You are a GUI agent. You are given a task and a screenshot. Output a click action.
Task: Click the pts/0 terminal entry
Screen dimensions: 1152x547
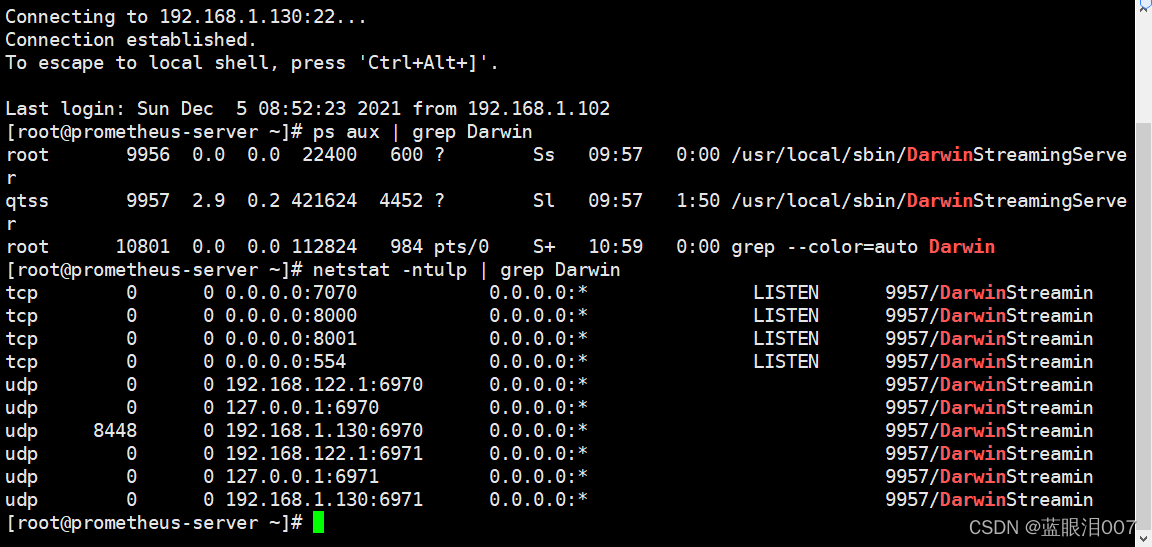[461, 247]
